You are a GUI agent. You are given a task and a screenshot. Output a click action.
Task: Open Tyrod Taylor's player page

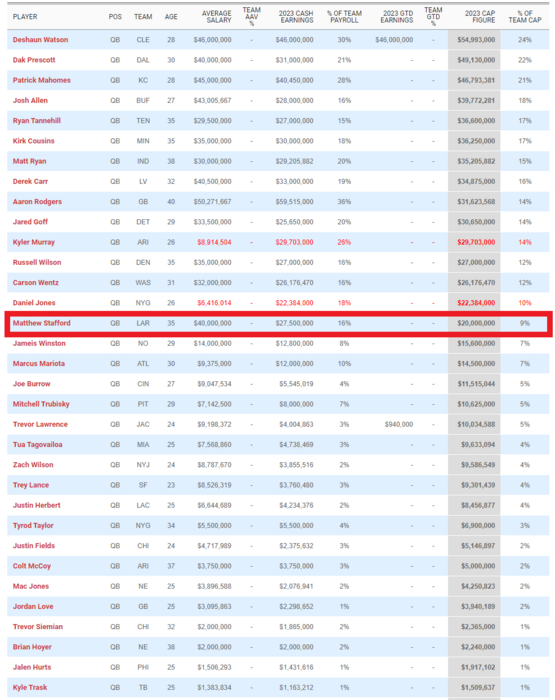point(33,525)
